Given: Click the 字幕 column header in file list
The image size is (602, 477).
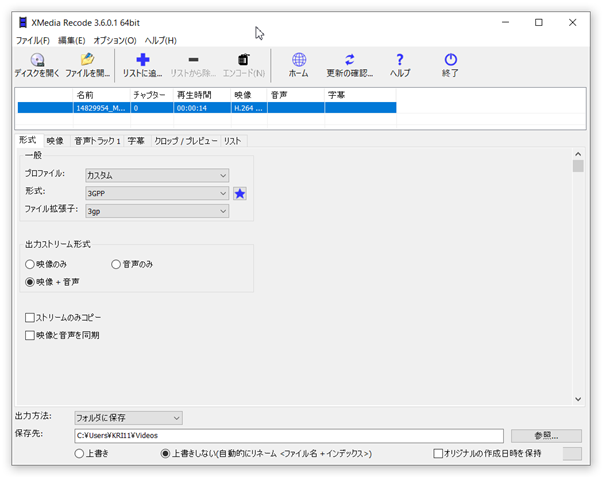Looking at the screenshot, I should [360, 95].
